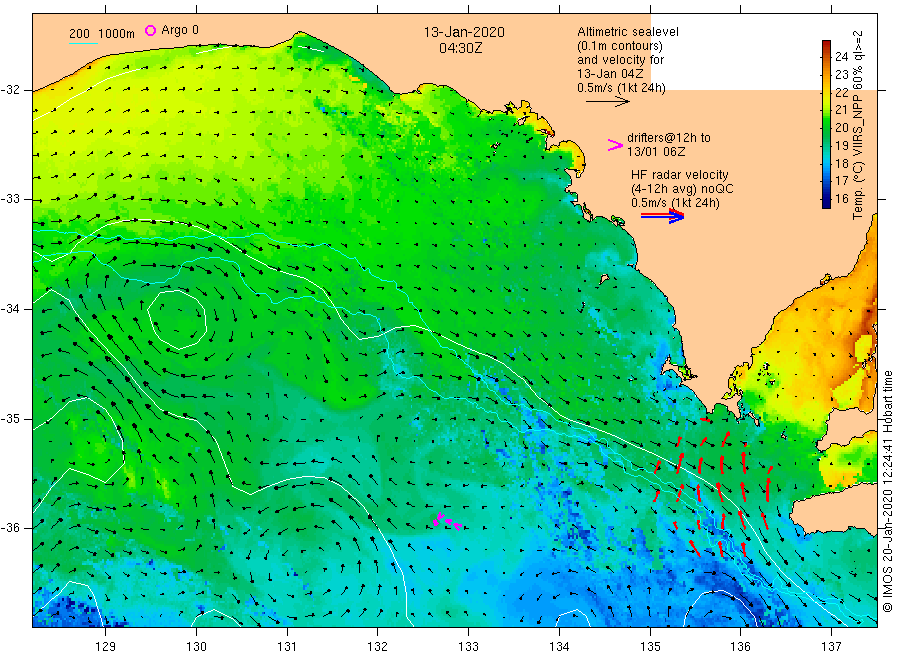Click the longitude axis label 137
900x660 pixels.
[831, 646]
